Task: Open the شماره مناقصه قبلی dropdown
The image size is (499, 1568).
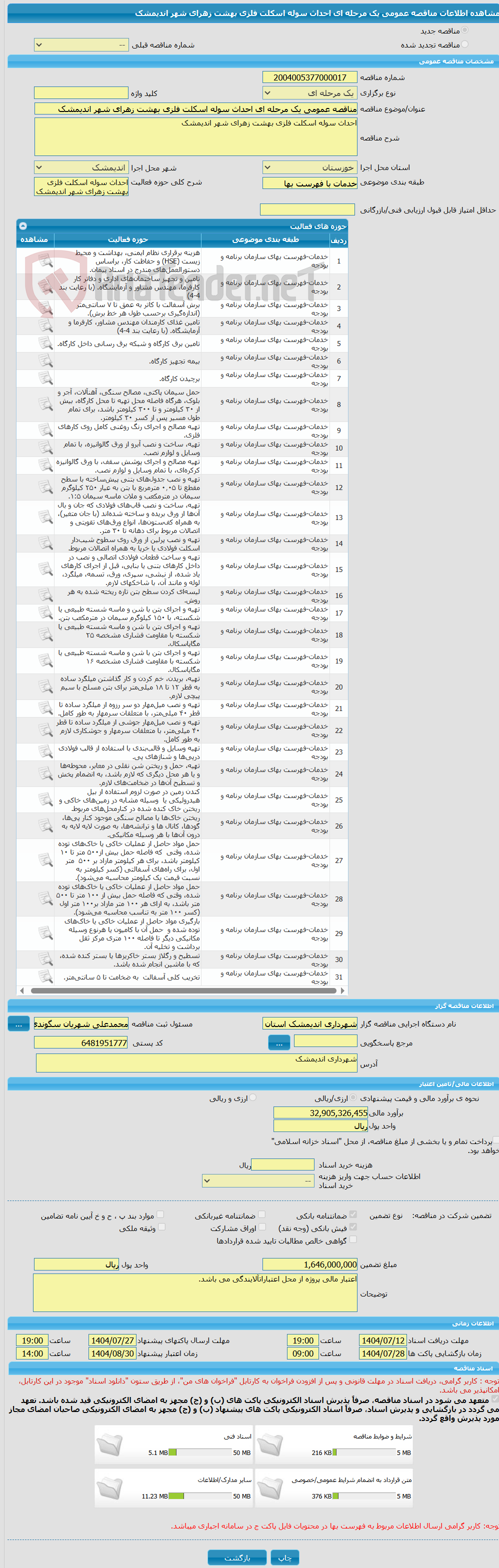Action: click(81, 45)
